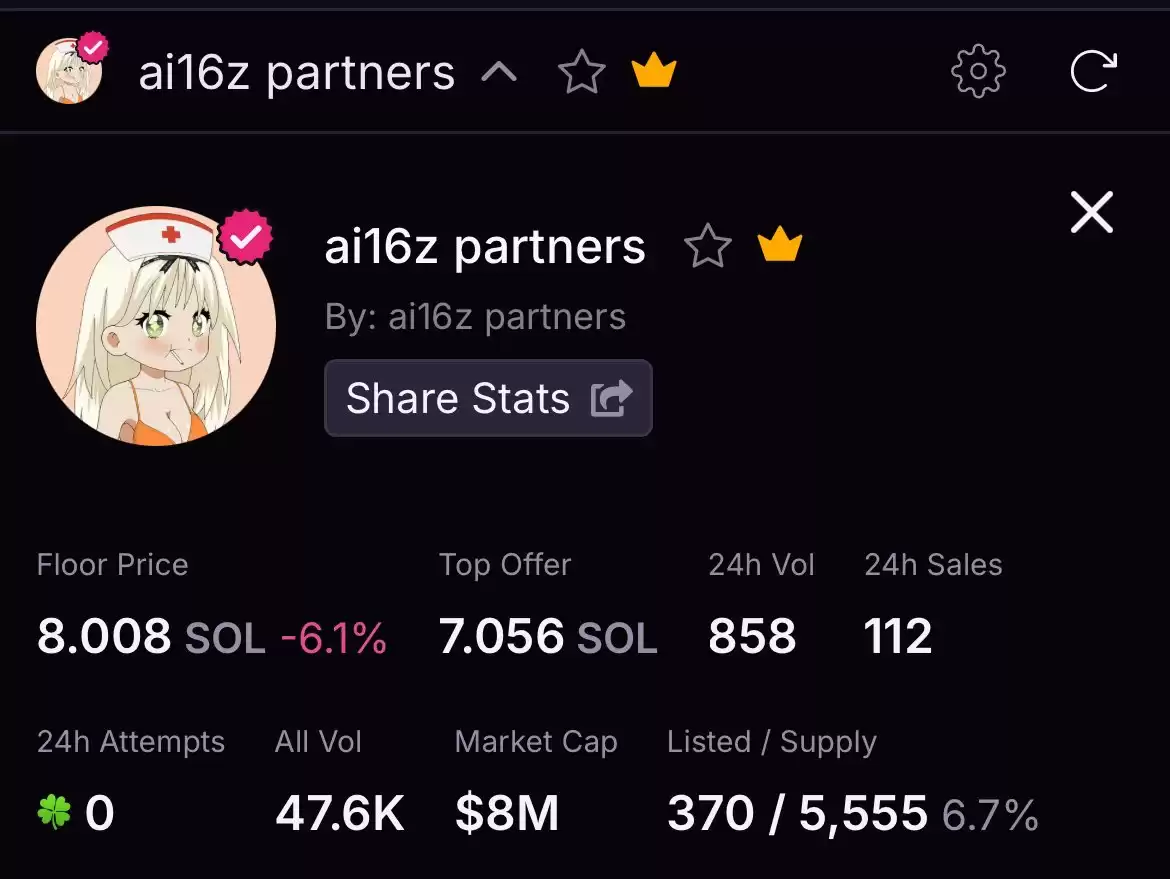The height and width of the screenshot is (879, 1170).
Task: Click the Share Stats button
Action: click(x=489, y=398)
